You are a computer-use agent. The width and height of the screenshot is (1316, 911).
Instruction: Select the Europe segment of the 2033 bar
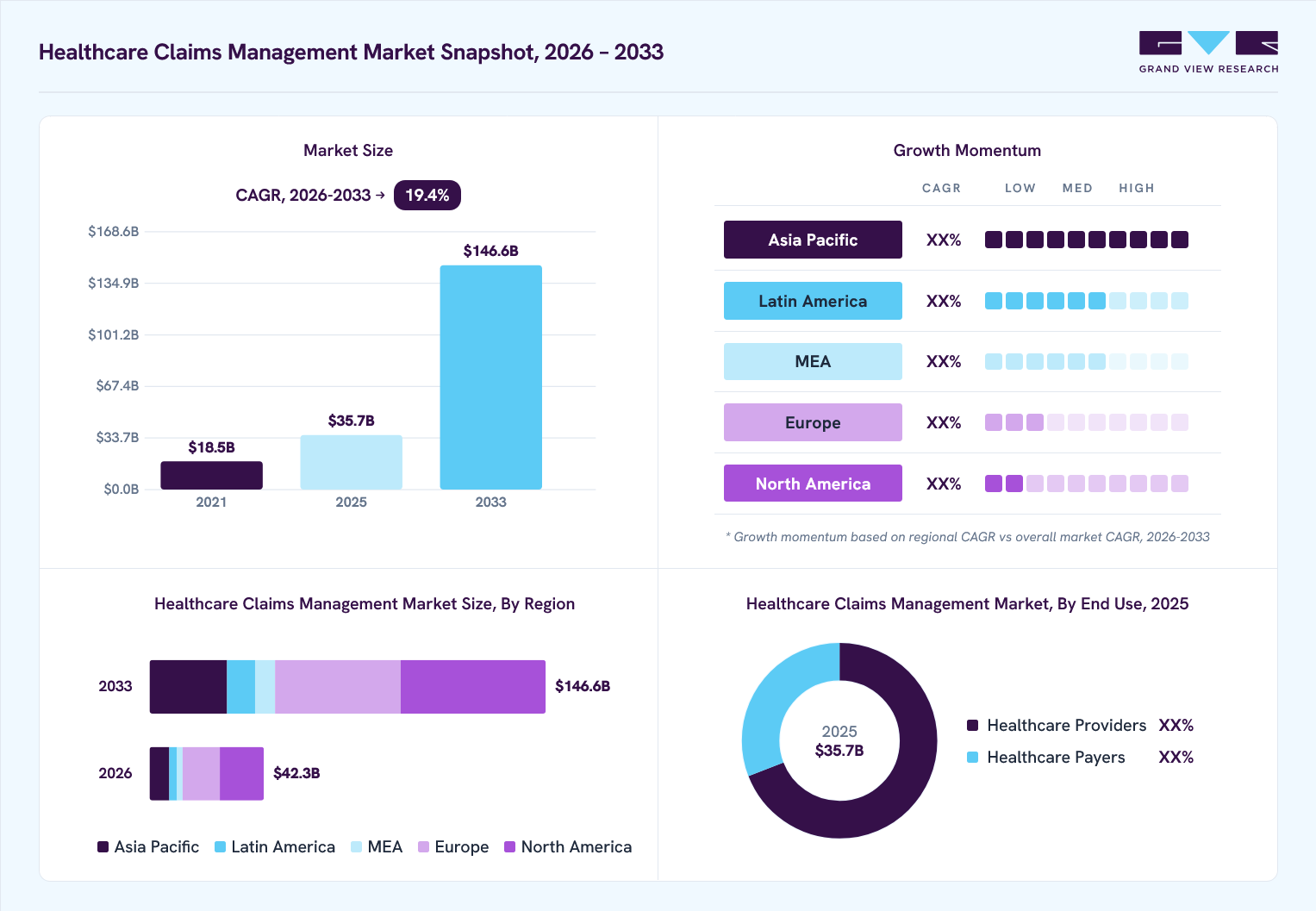tap(338, 687)
